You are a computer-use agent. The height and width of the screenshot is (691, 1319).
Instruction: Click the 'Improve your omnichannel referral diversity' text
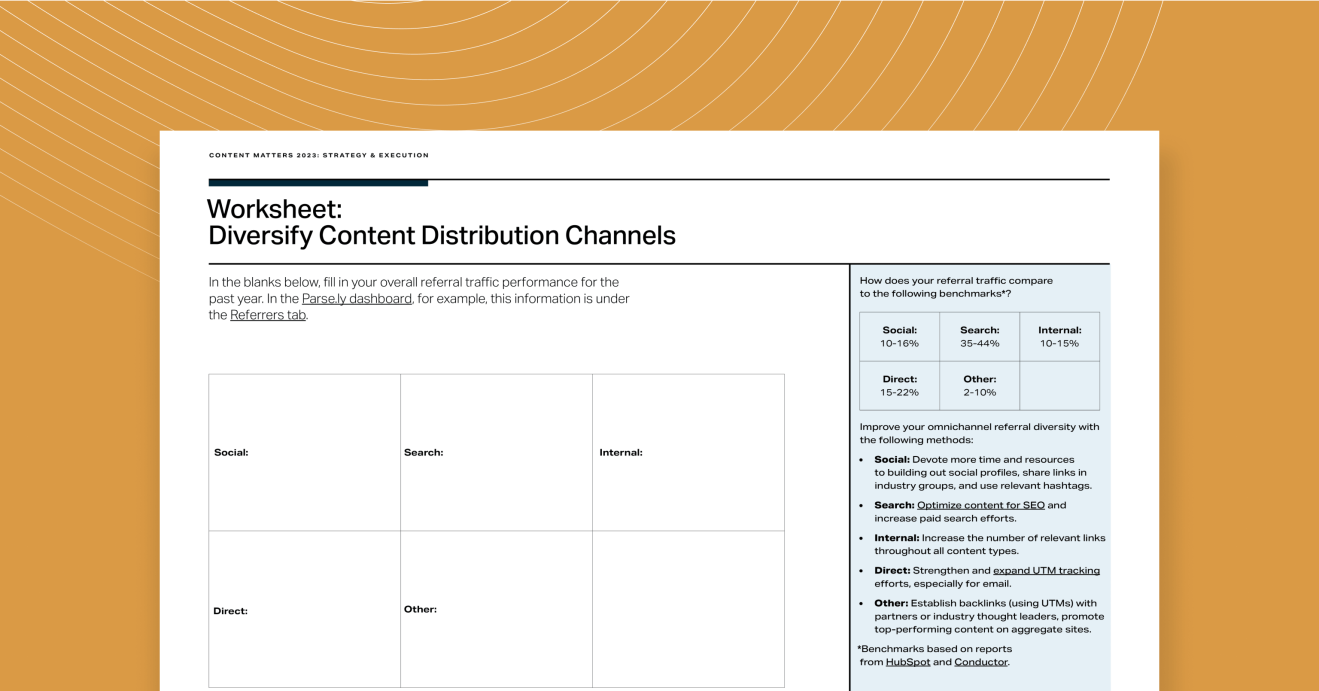tap(980, 433)
